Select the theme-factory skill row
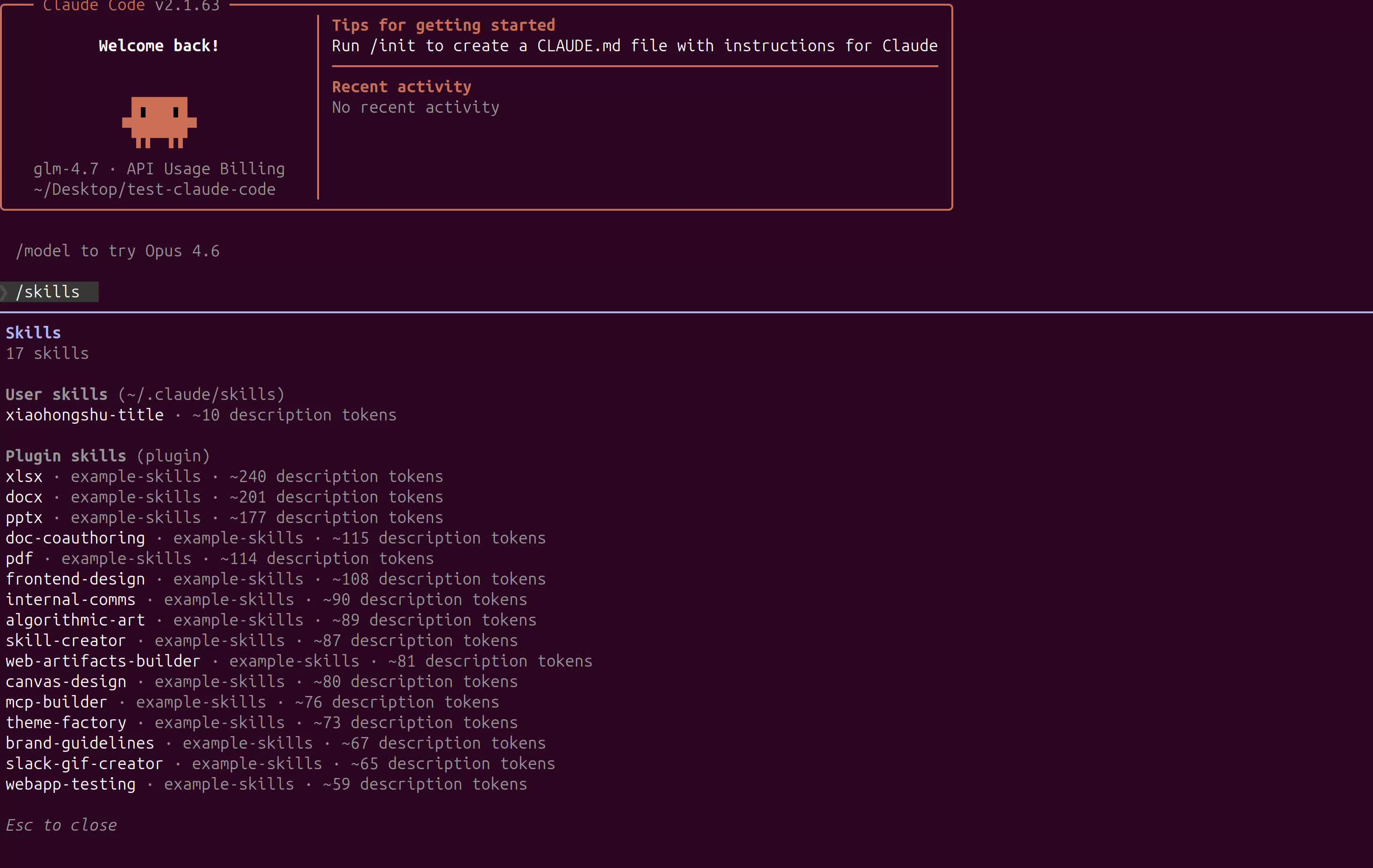 262,723
